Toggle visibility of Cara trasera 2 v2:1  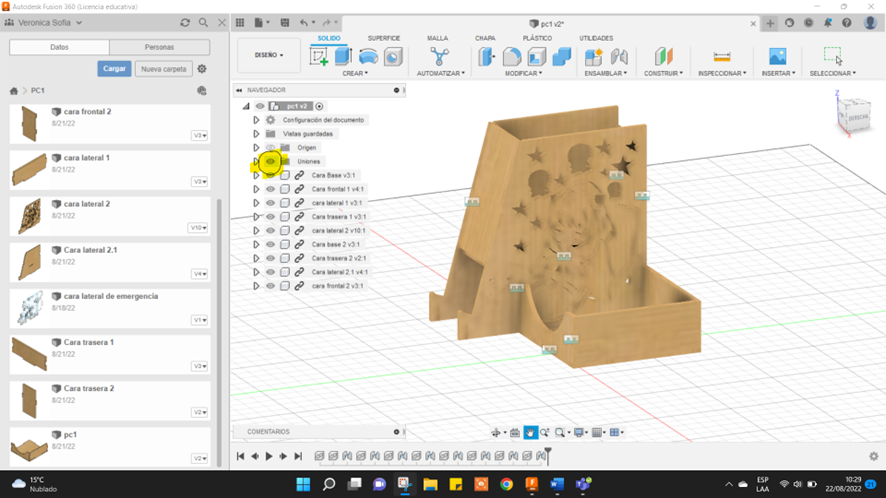271,258
